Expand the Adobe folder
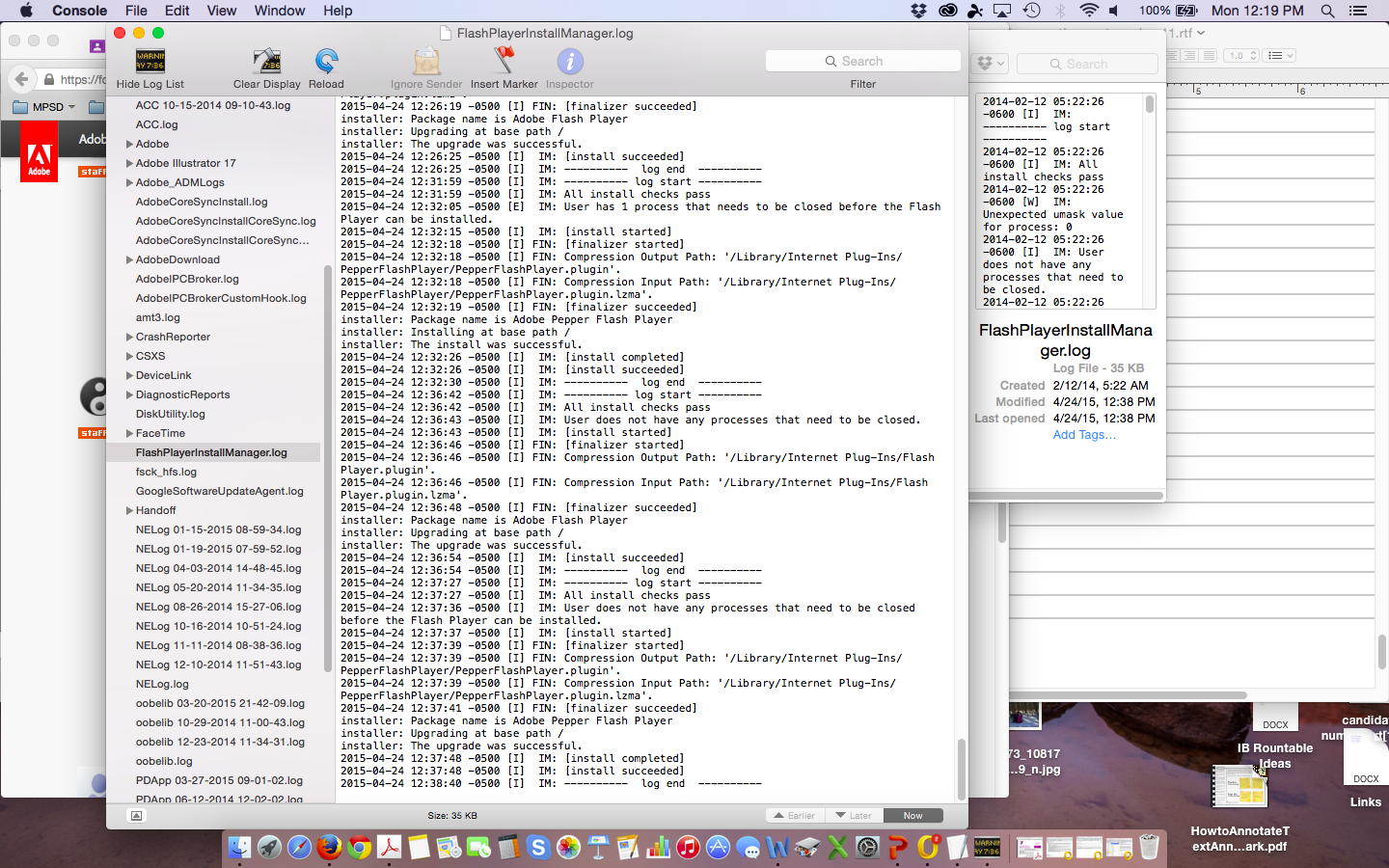 point(129,144)
